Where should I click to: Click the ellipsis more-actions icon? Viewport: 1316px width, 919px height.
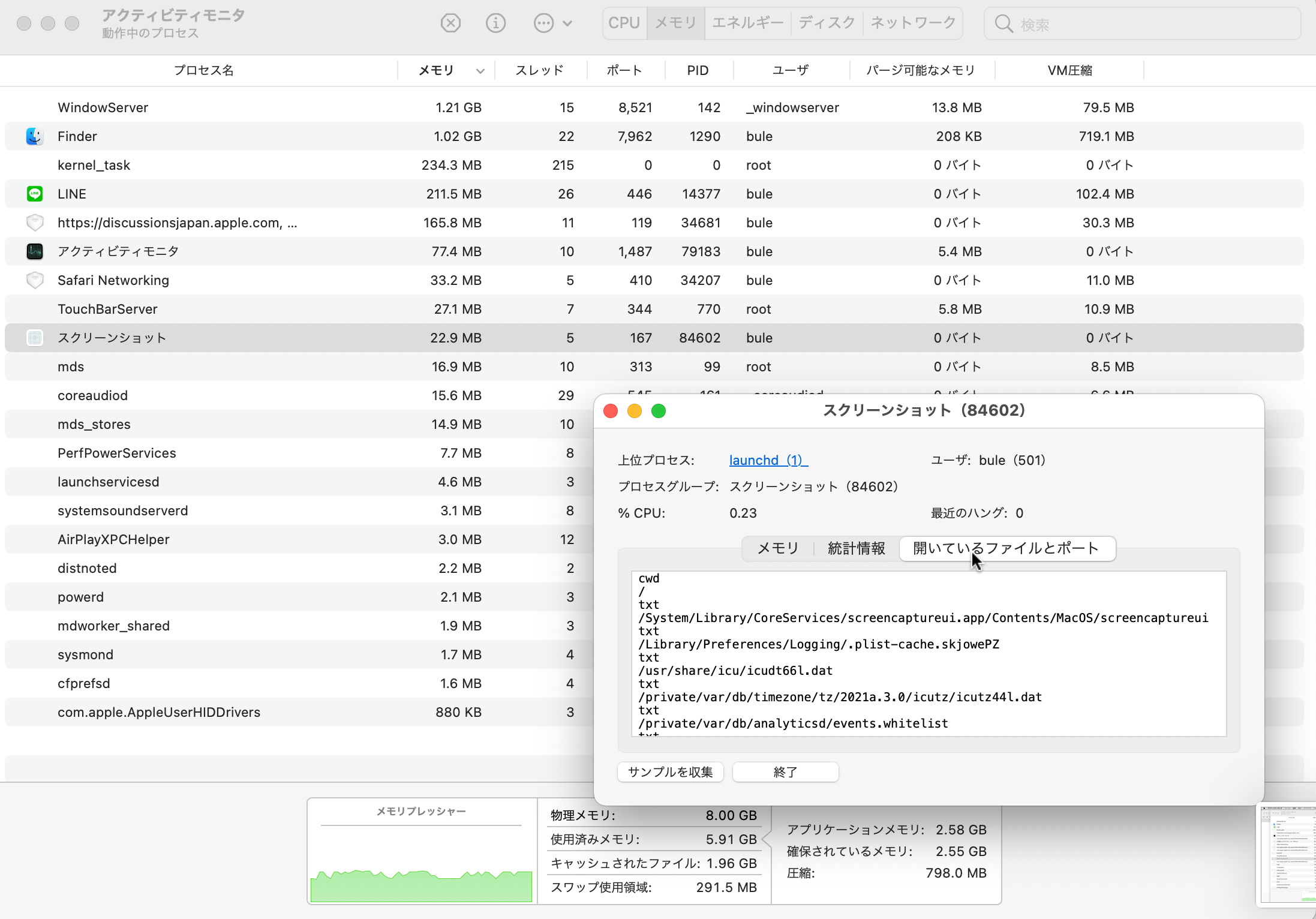click(x=543, y=23)
